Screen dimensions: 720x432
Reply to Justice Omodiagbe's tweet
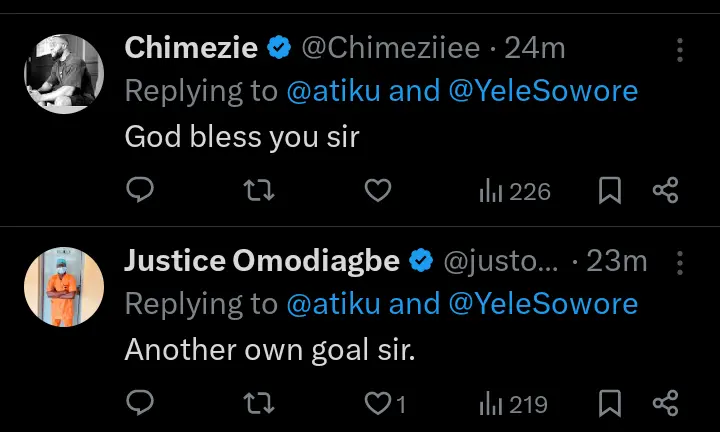click(141, 403)
